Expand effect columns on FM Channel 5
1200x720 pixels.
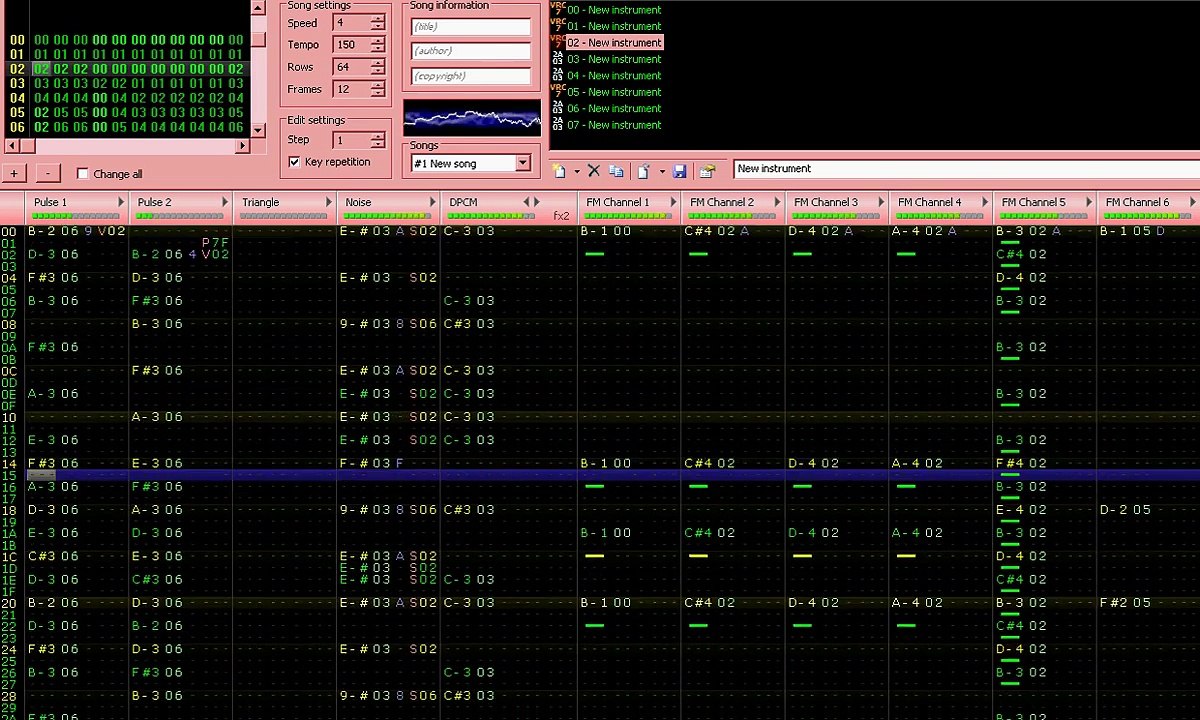tap(1087, 202)
